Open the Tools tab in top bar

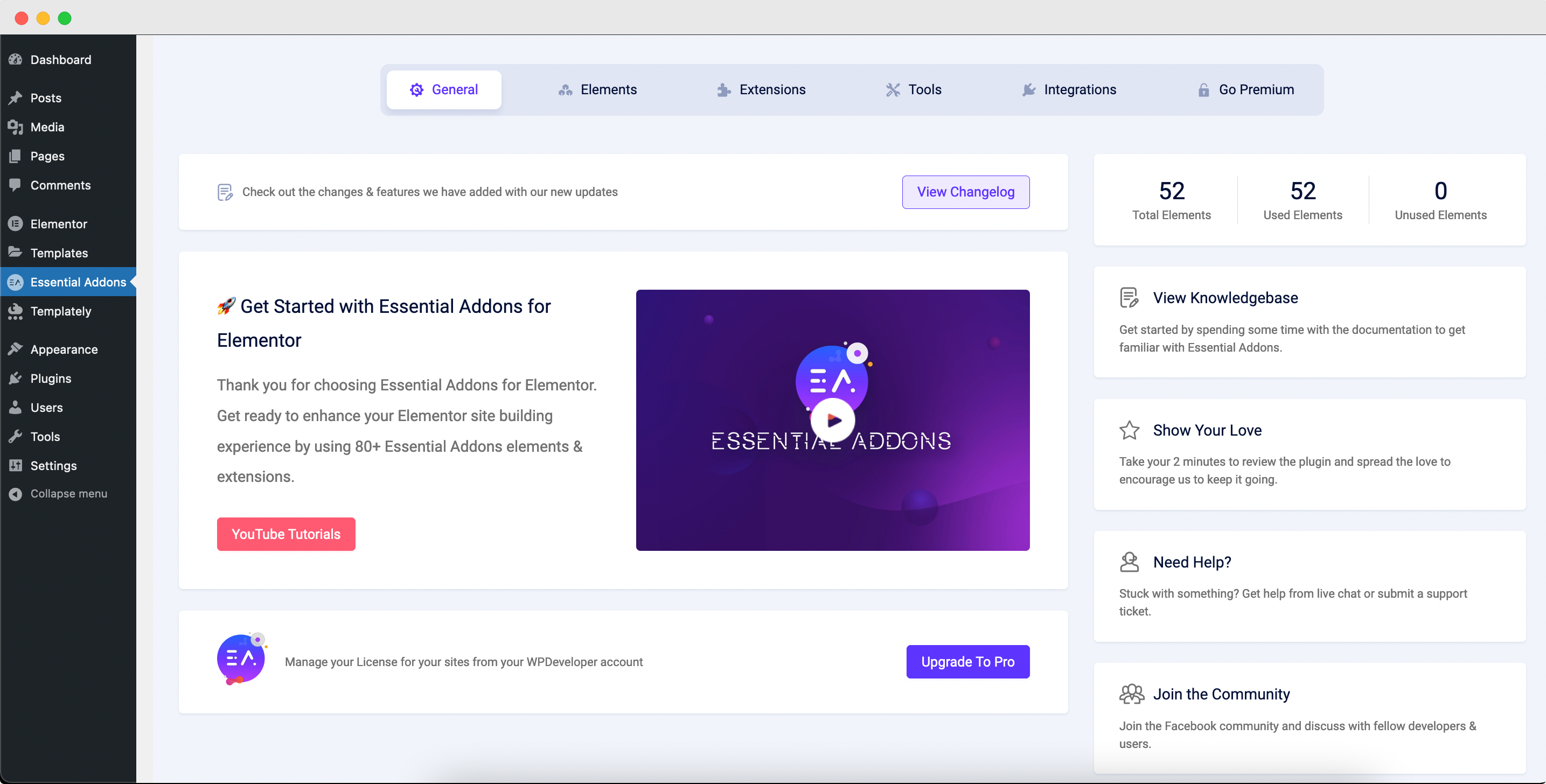pos(914,90)
